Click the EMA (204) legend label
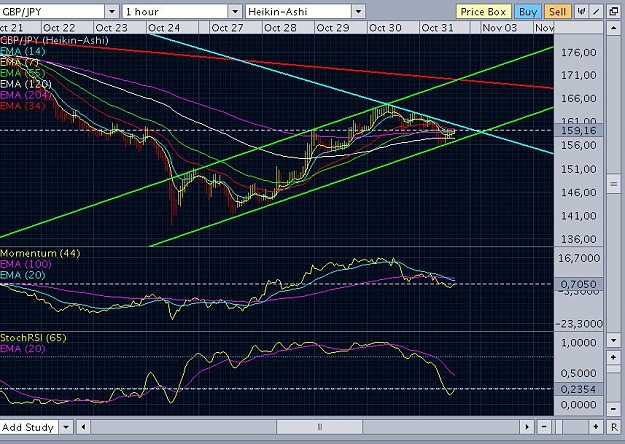 point(26,95)
